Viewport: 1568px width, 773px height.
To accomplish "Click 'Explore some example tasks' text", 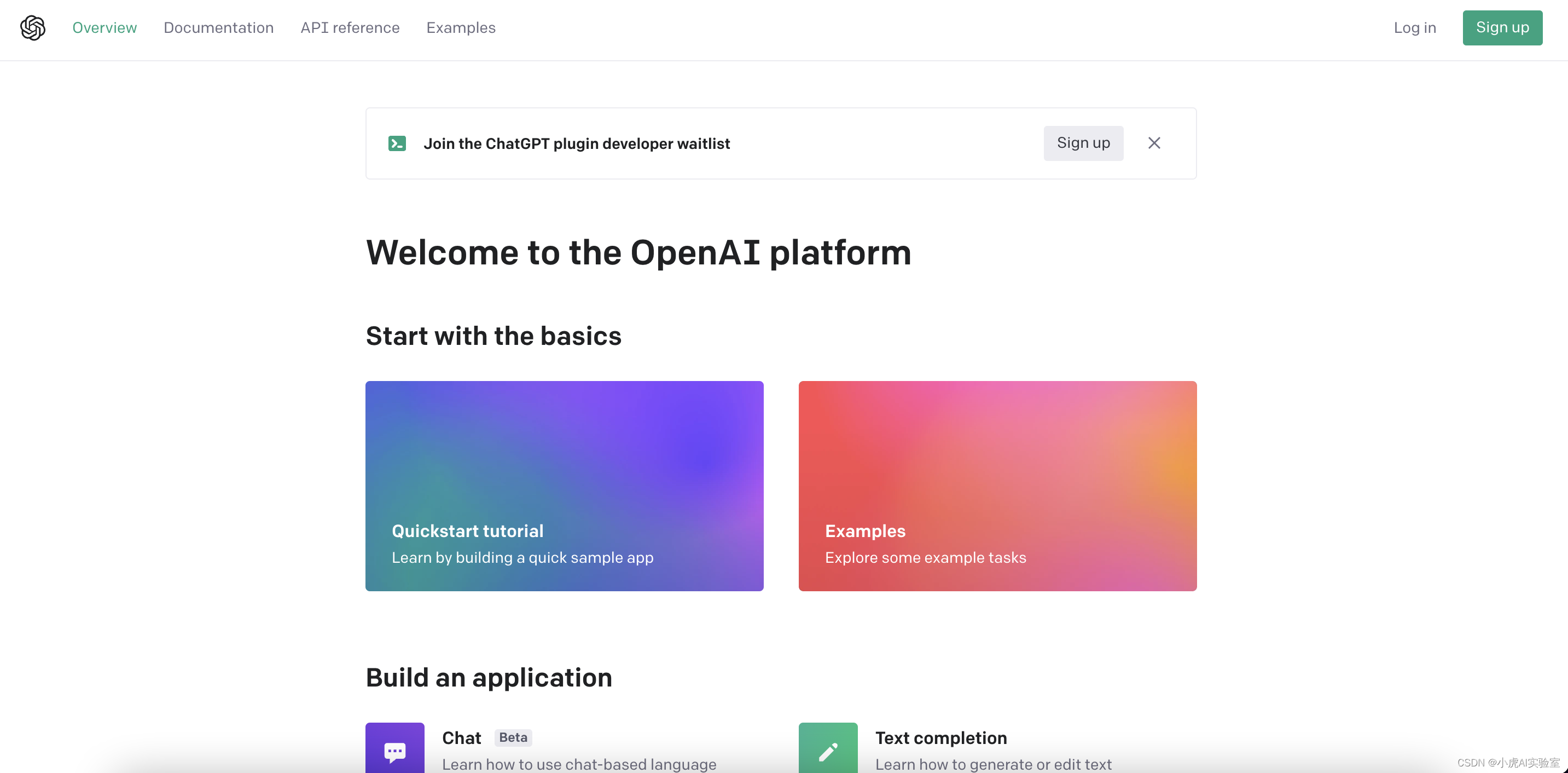I will [925, 557].
